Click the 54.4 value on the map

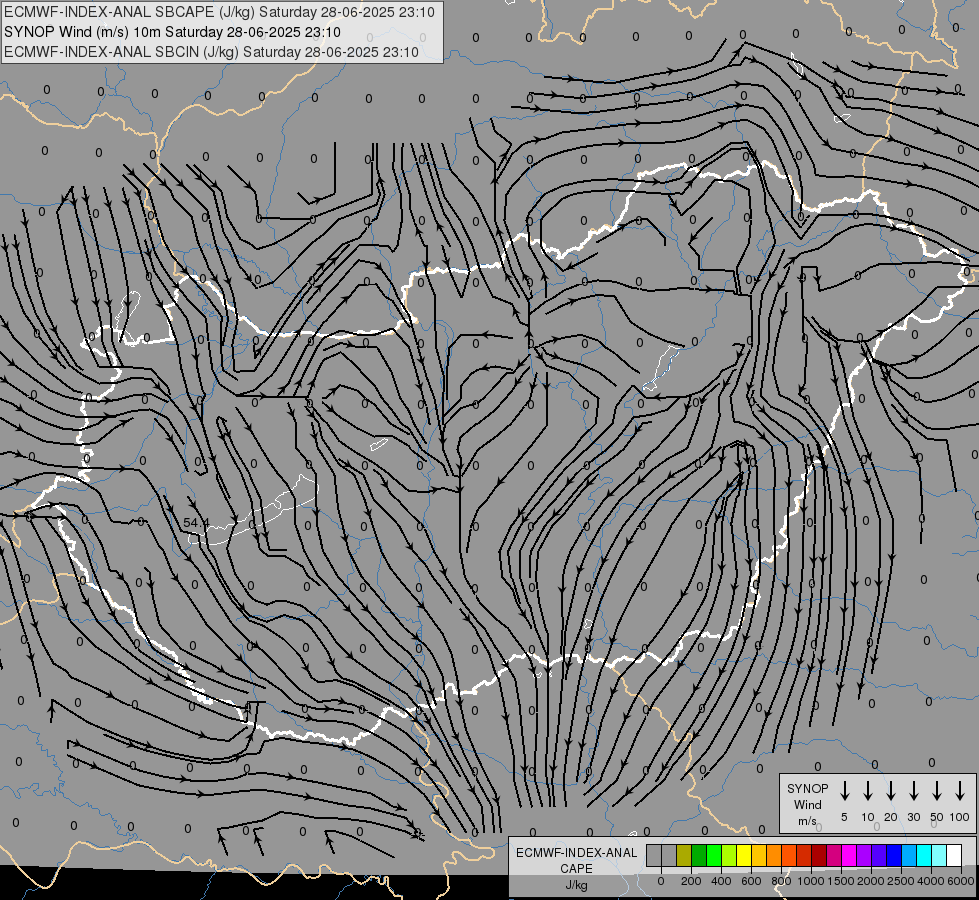pyautogui.click(x=196, y=522)
